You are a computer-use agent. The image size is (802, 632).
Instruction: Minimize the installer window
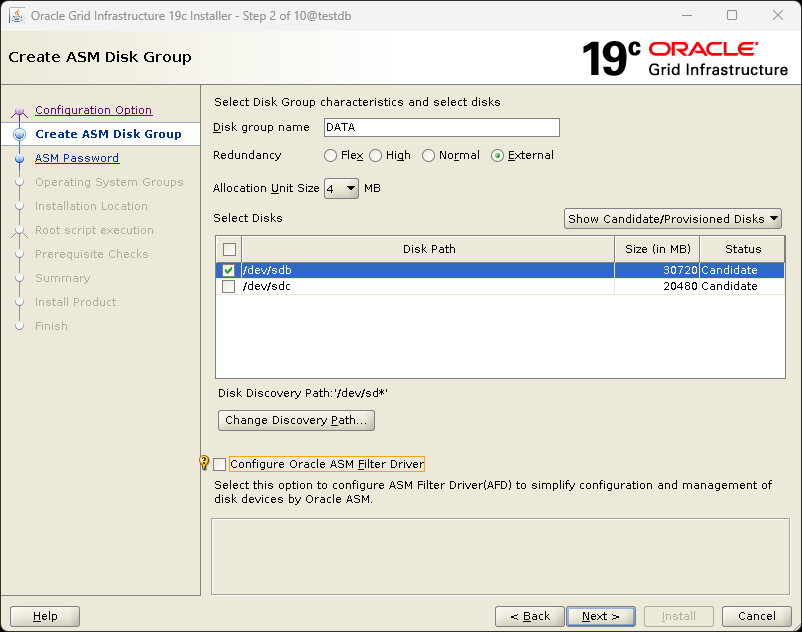[687, 15]
